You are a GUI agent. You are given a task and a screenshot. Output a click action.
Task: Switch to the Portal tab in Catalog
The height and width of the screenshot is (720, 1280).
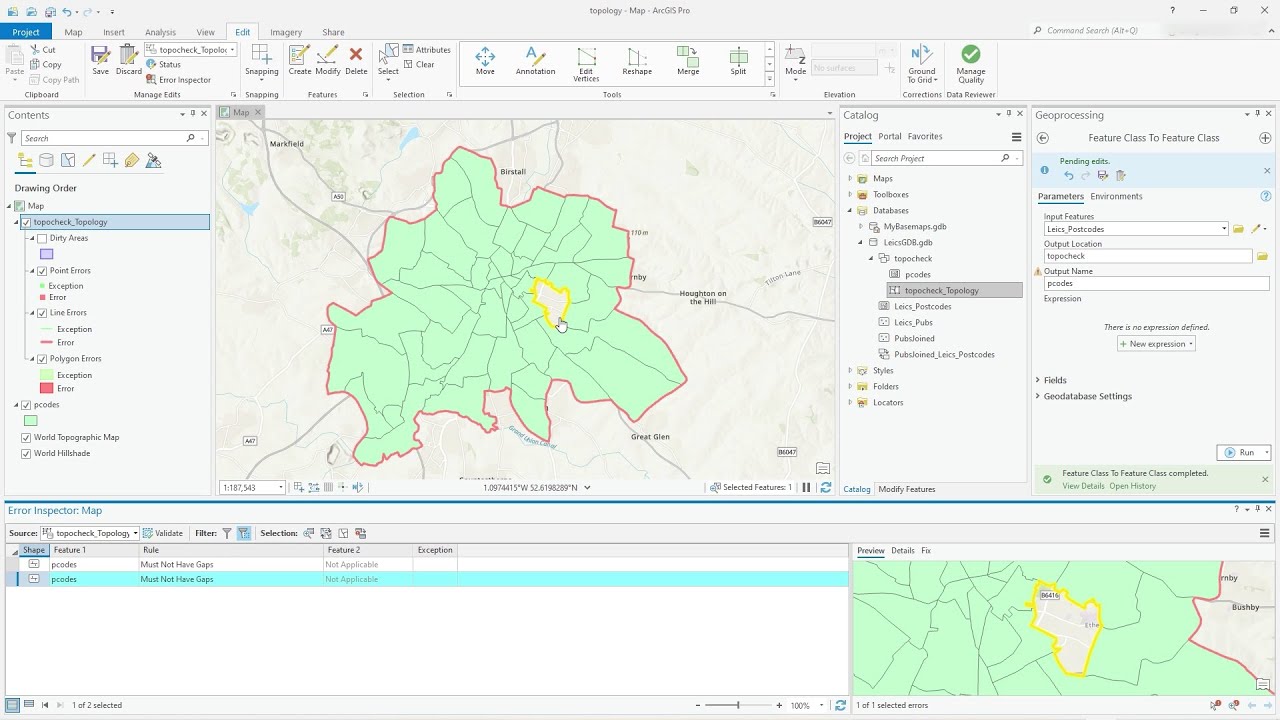tap(890, 136)
